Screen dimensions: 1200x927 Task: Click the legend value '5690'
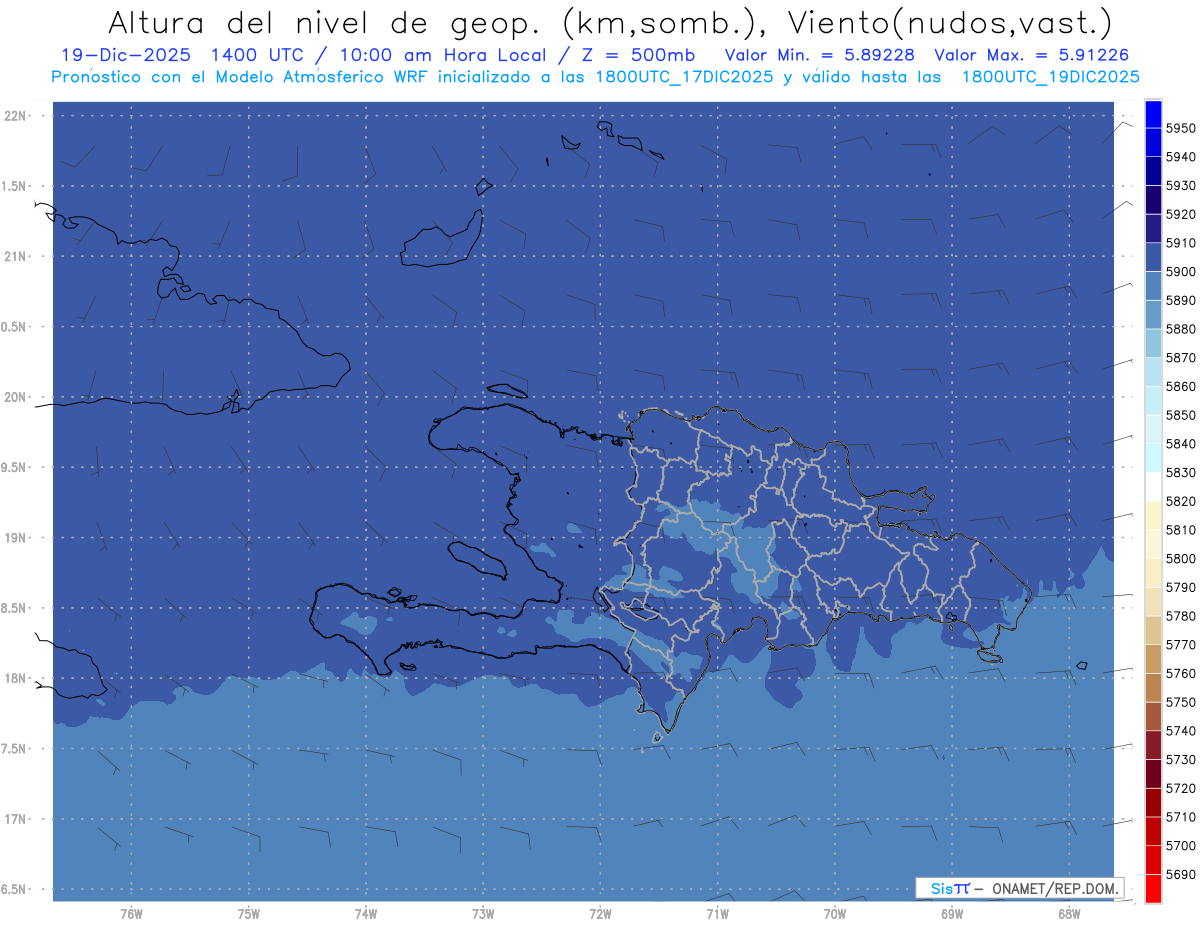1180,874
